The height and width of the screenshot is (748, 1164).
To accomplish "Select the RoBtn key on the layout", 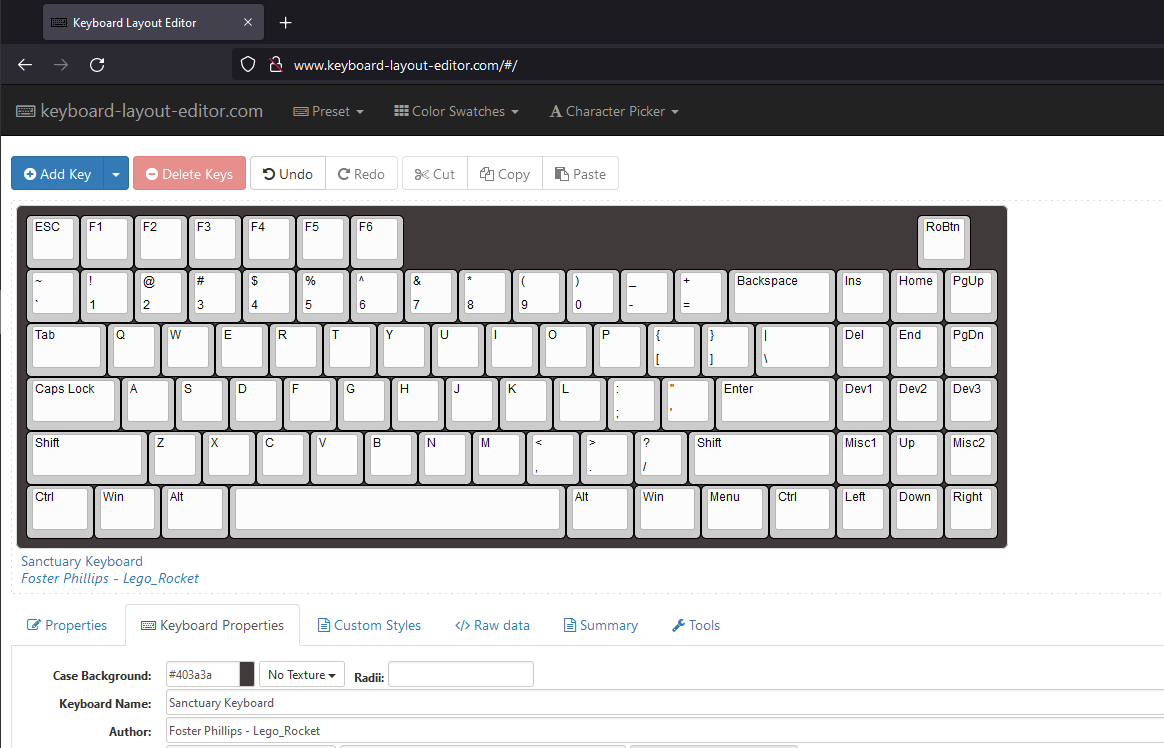I will click(943, 240).
